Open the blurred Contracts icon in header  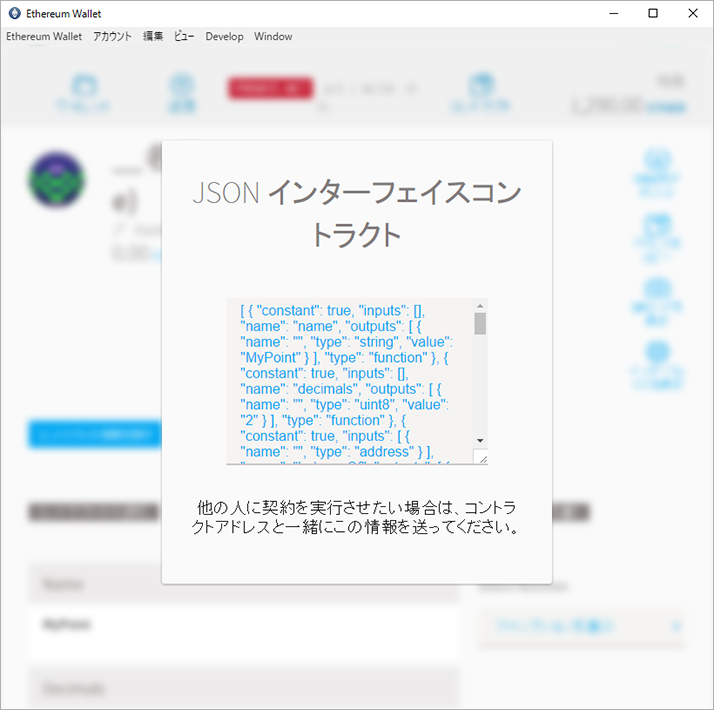point(481,92)
